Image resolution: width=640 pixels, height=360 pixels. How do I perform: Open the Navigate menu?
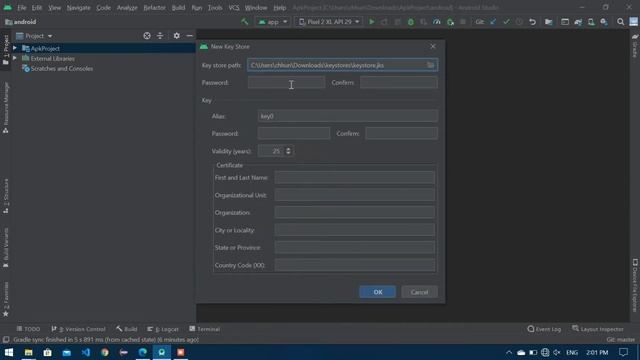(x=78, y=7)
